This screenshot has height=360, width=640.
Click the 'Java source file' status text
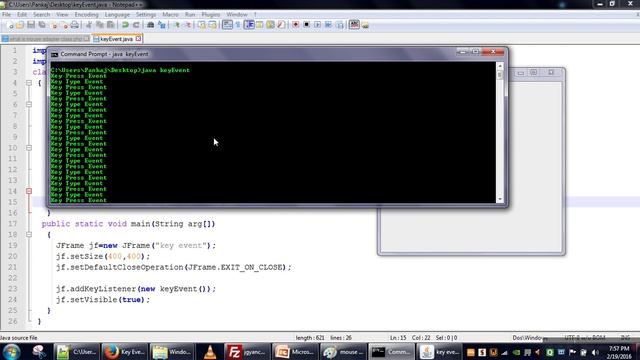click(x=19, y=338)
